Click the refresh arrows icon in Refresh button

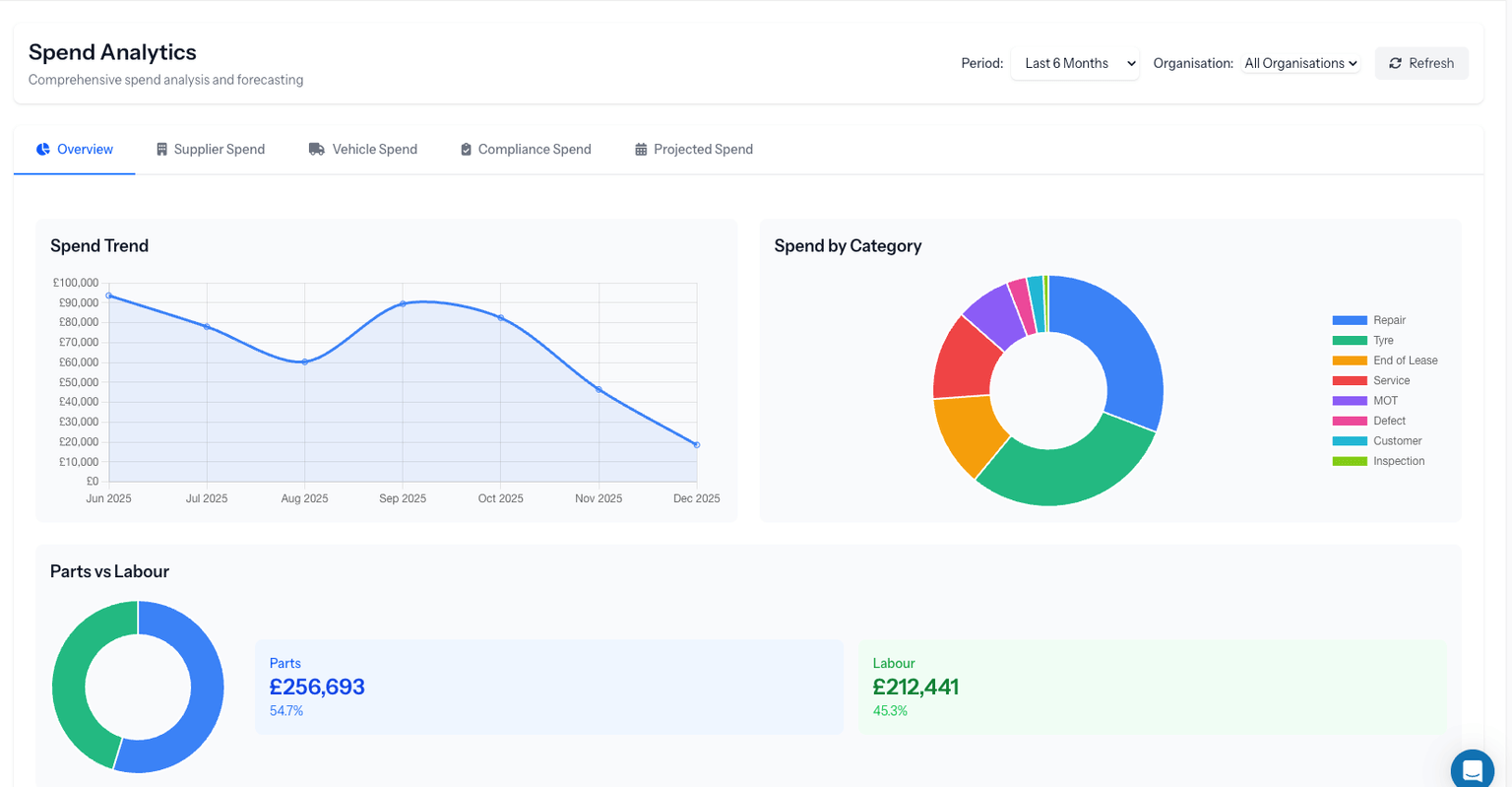(1395, 62)
